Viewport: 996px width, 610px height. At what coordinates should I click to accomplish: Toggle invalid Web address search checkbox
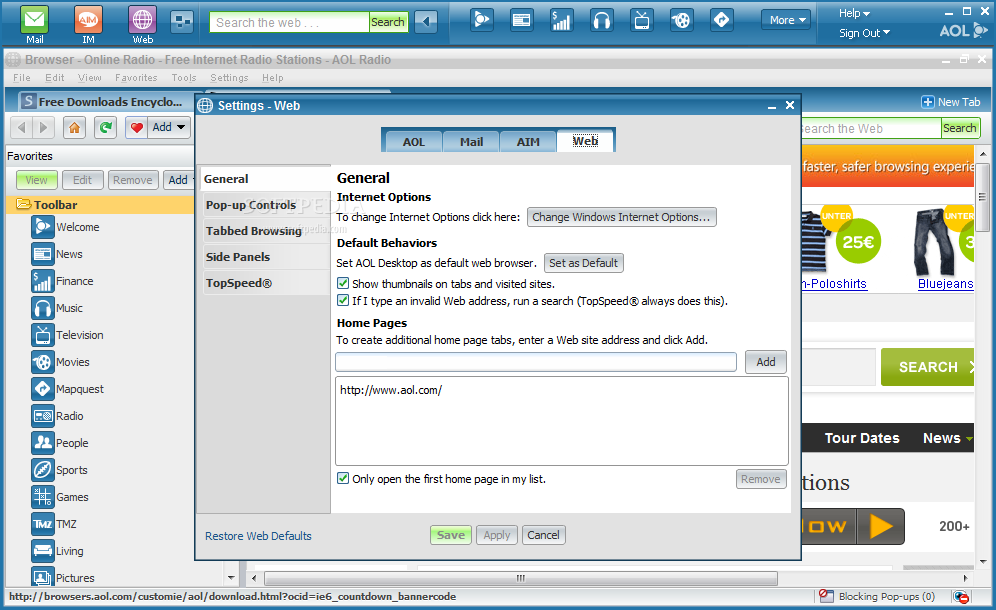(343, 301)
